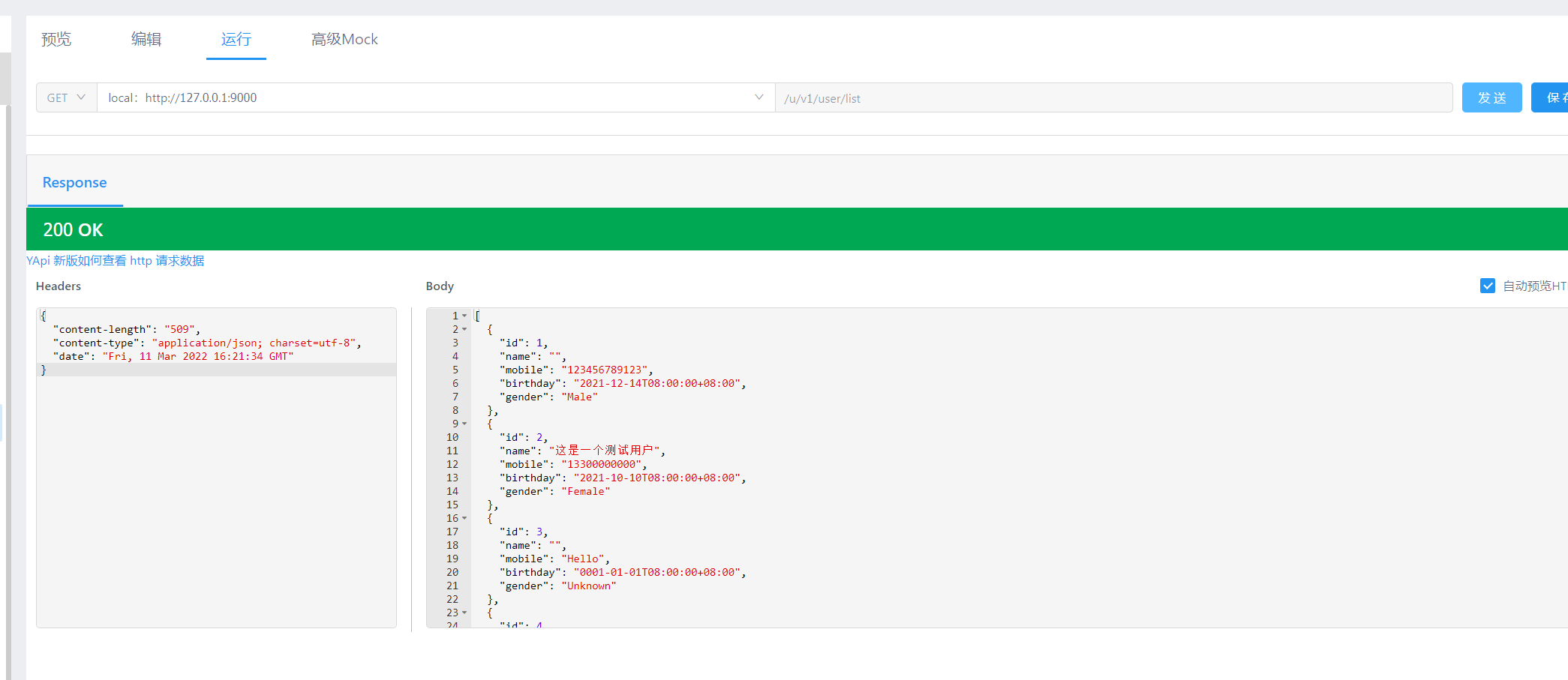The width and height of the screenshot is (1568, 680).
Task: Click the /u/v1/user/list path field
Action: coord(1114,98)
